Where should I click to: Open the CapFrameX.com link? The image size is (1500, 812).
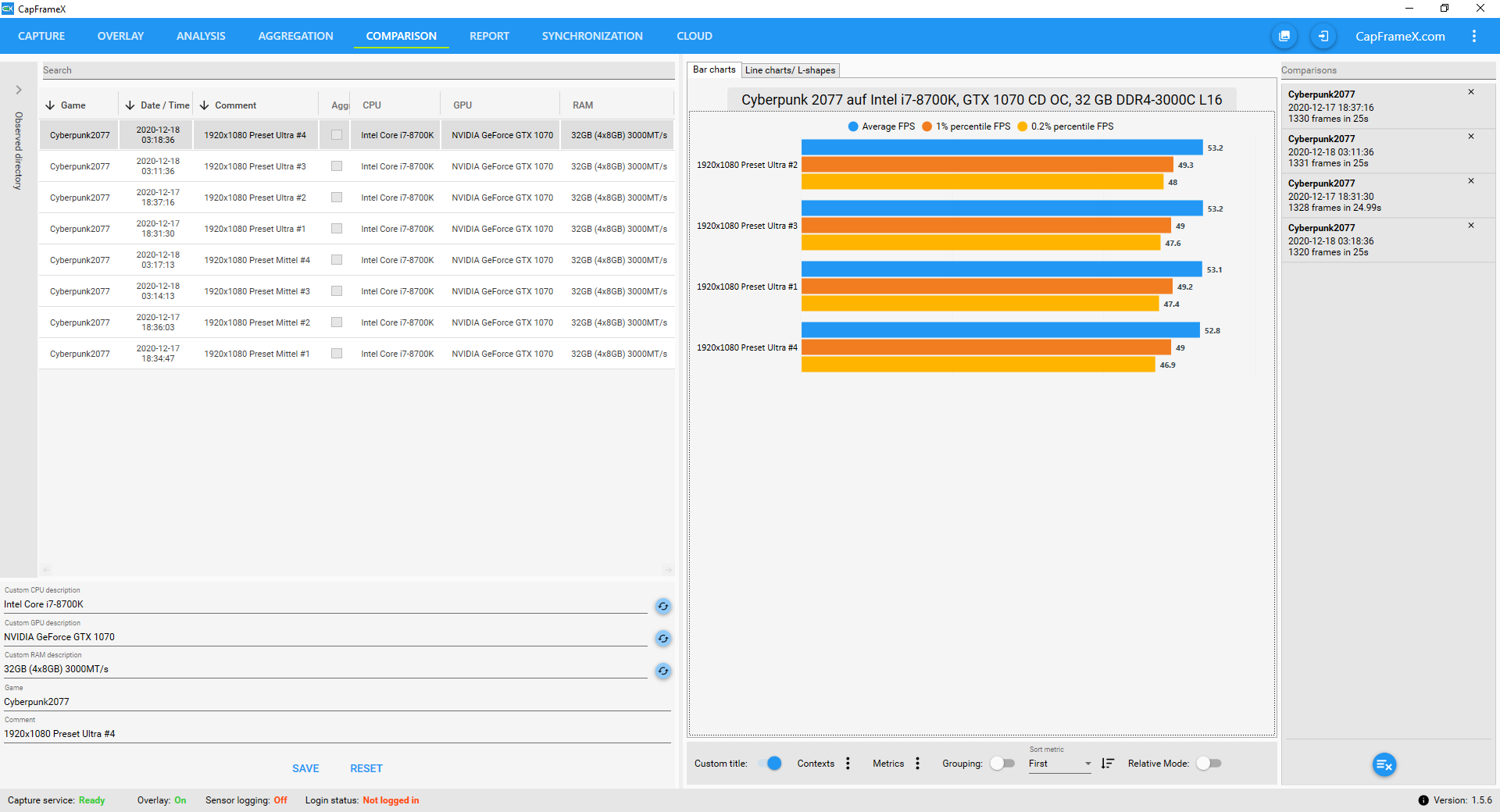(x=1400, y=36)
